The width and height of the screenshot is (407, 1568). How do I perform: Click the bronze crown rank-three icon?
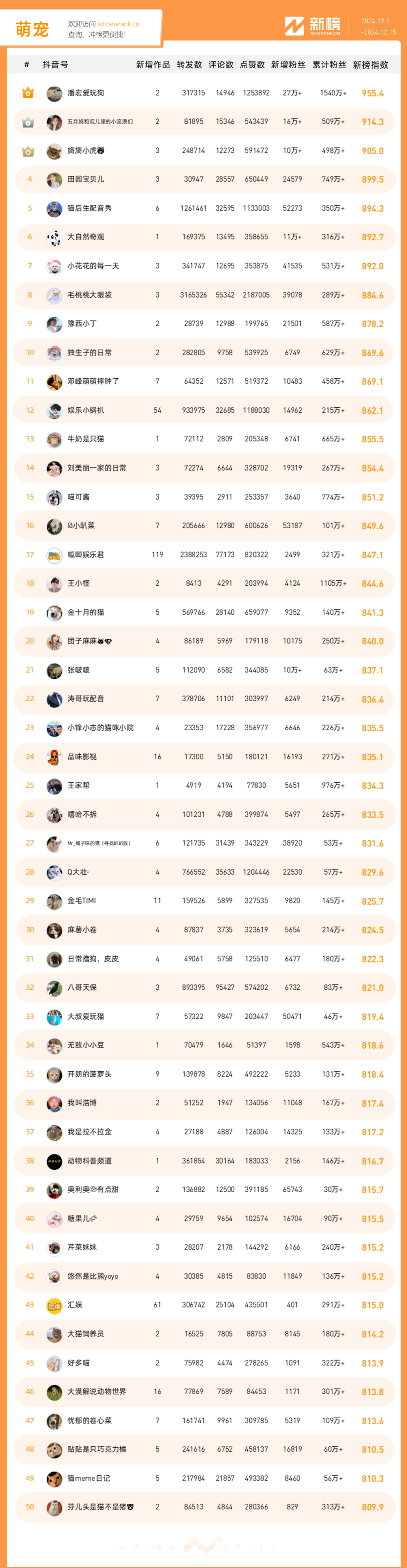click(28, 151)
